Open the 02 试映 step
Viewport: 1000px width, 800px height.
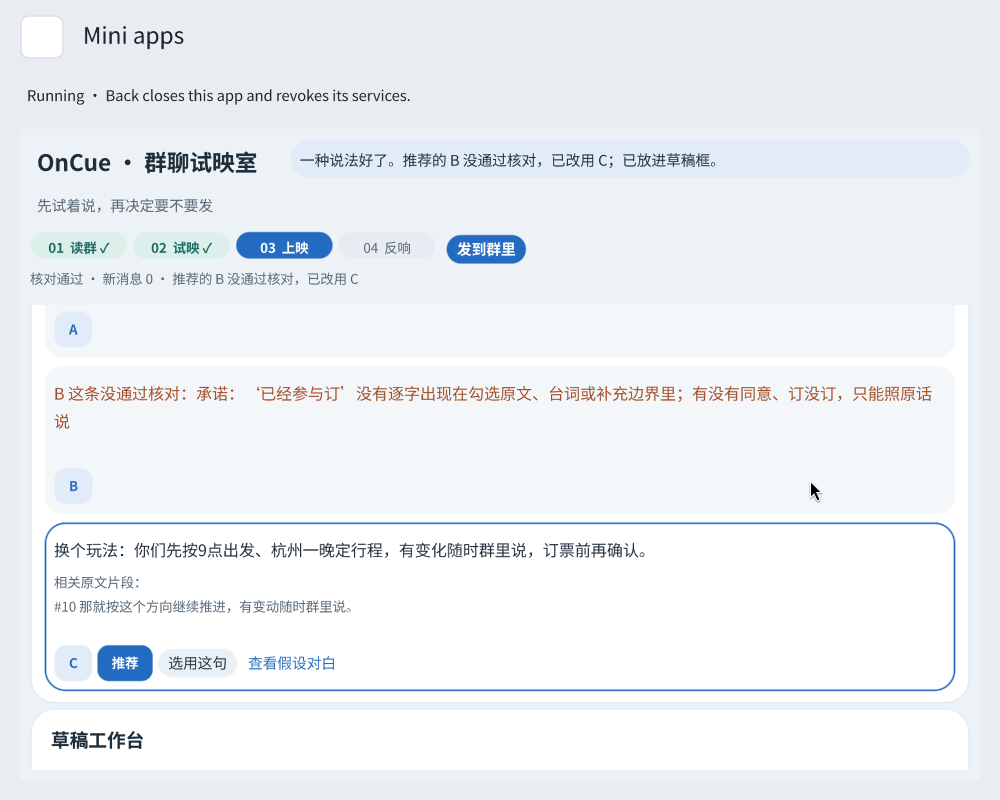(181, 248)
